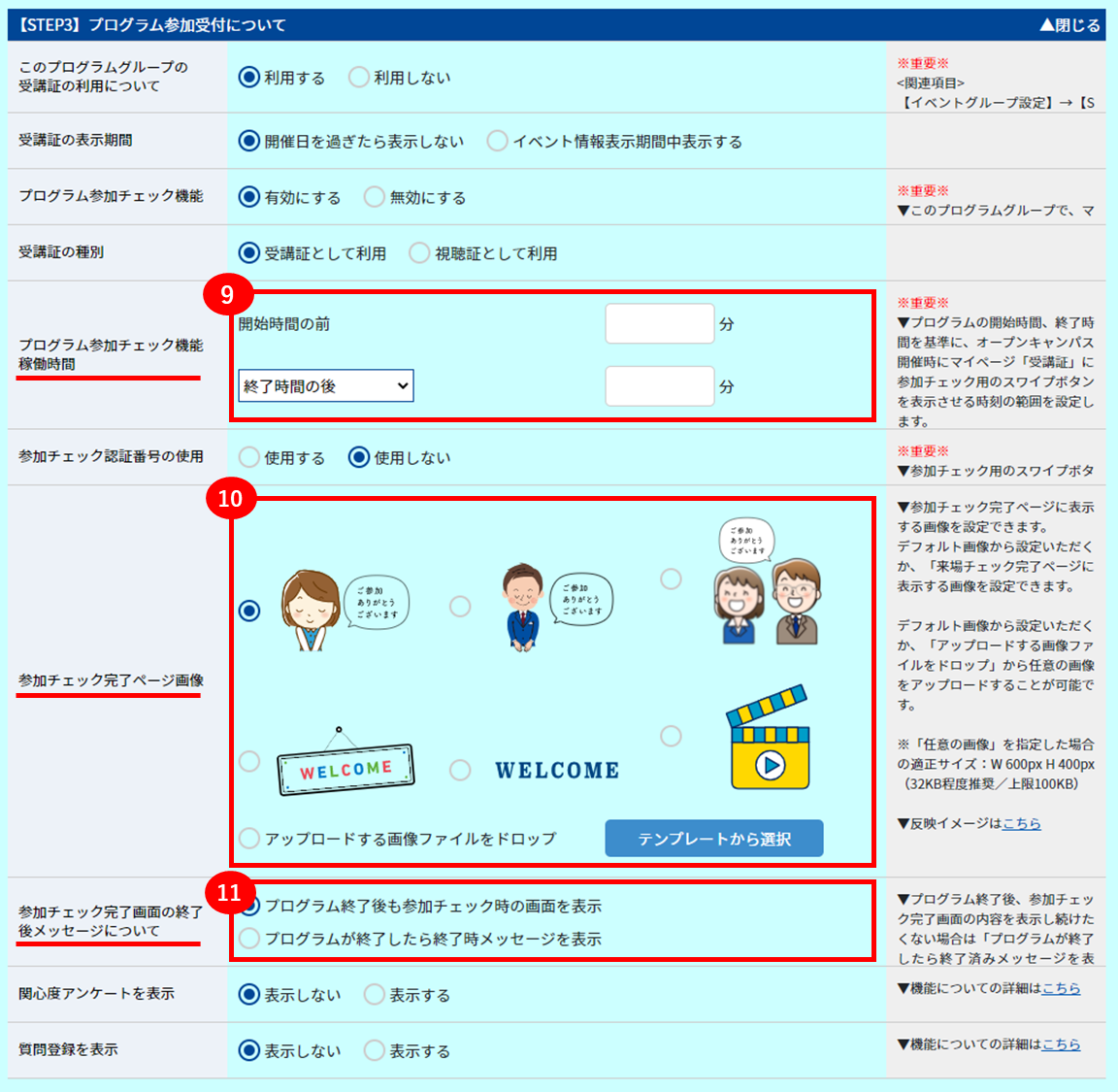
Task: Select 利用する for 受講証の利用
Action: pos(248,77)
